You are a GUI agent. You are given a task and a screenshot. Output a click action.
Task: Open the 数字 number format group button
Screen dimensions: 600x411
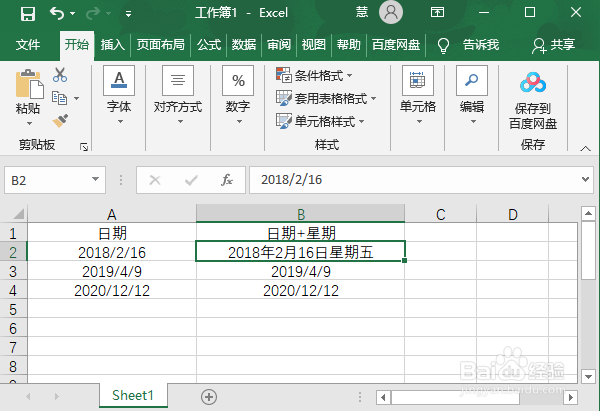(x=238, y=95)
